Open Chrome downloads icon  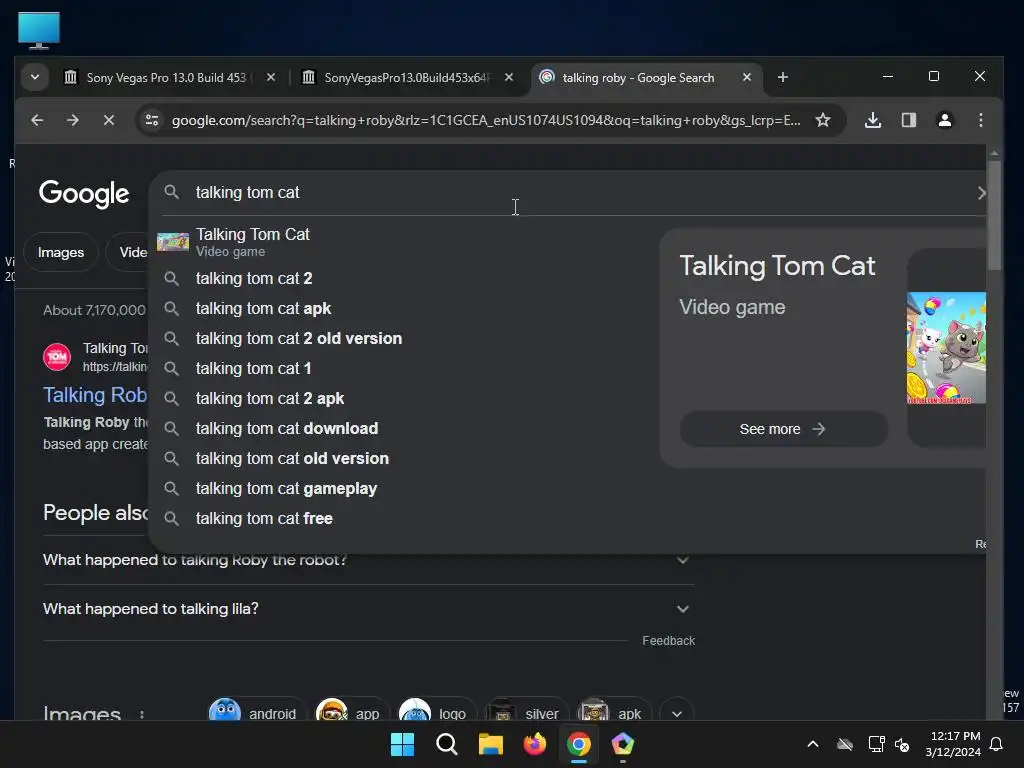click(872, 120)
